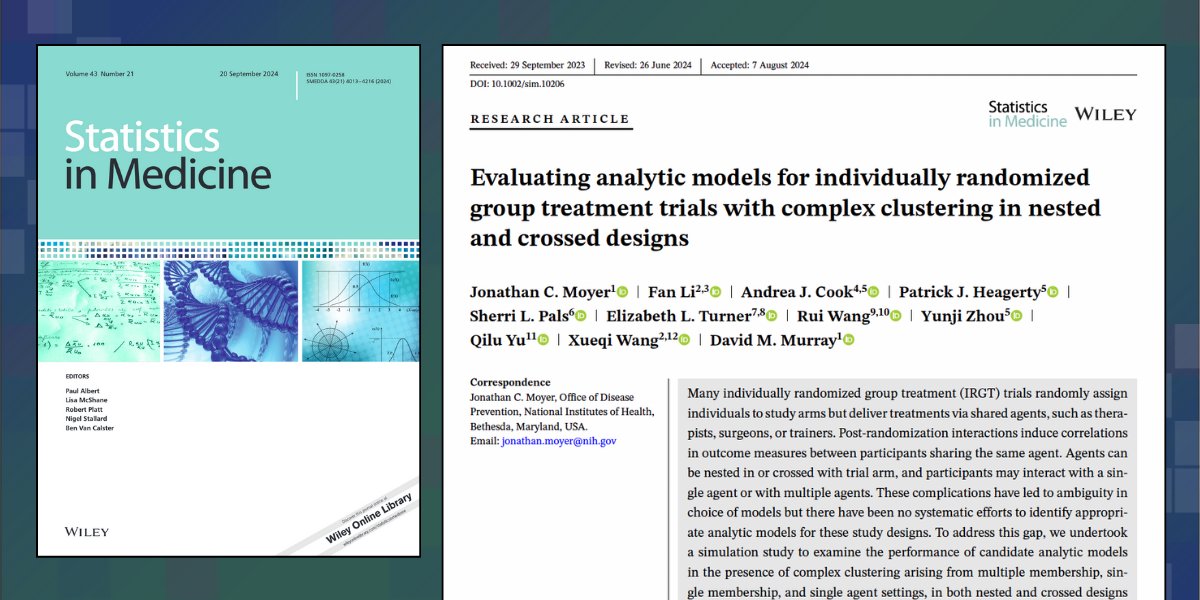Screen dimensions: 1200x600
Task: Click author name Jonathan C. Moyer
Action: pos(540,292)
